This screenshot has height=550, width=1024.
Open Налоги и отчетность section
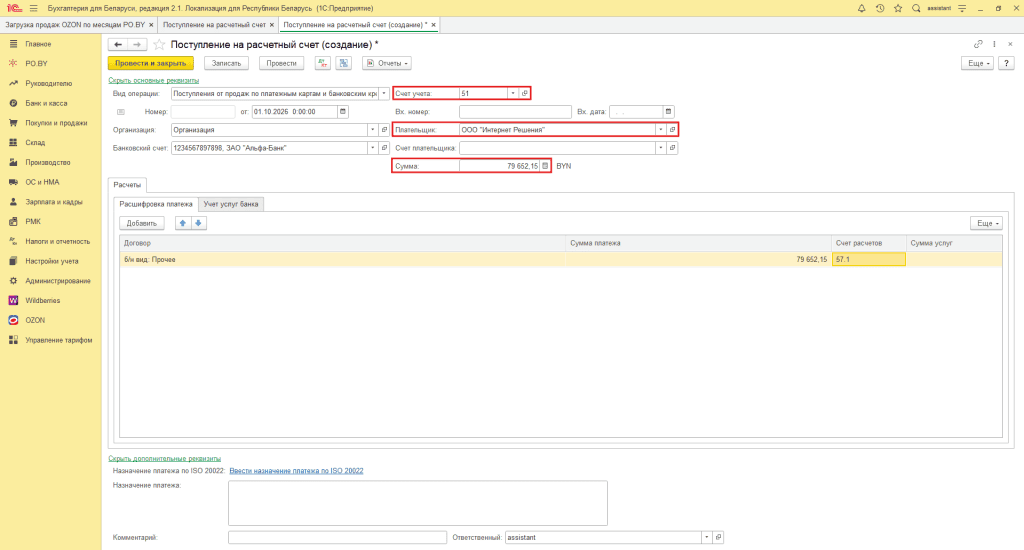pyautogui.click(x=57, y=242)
